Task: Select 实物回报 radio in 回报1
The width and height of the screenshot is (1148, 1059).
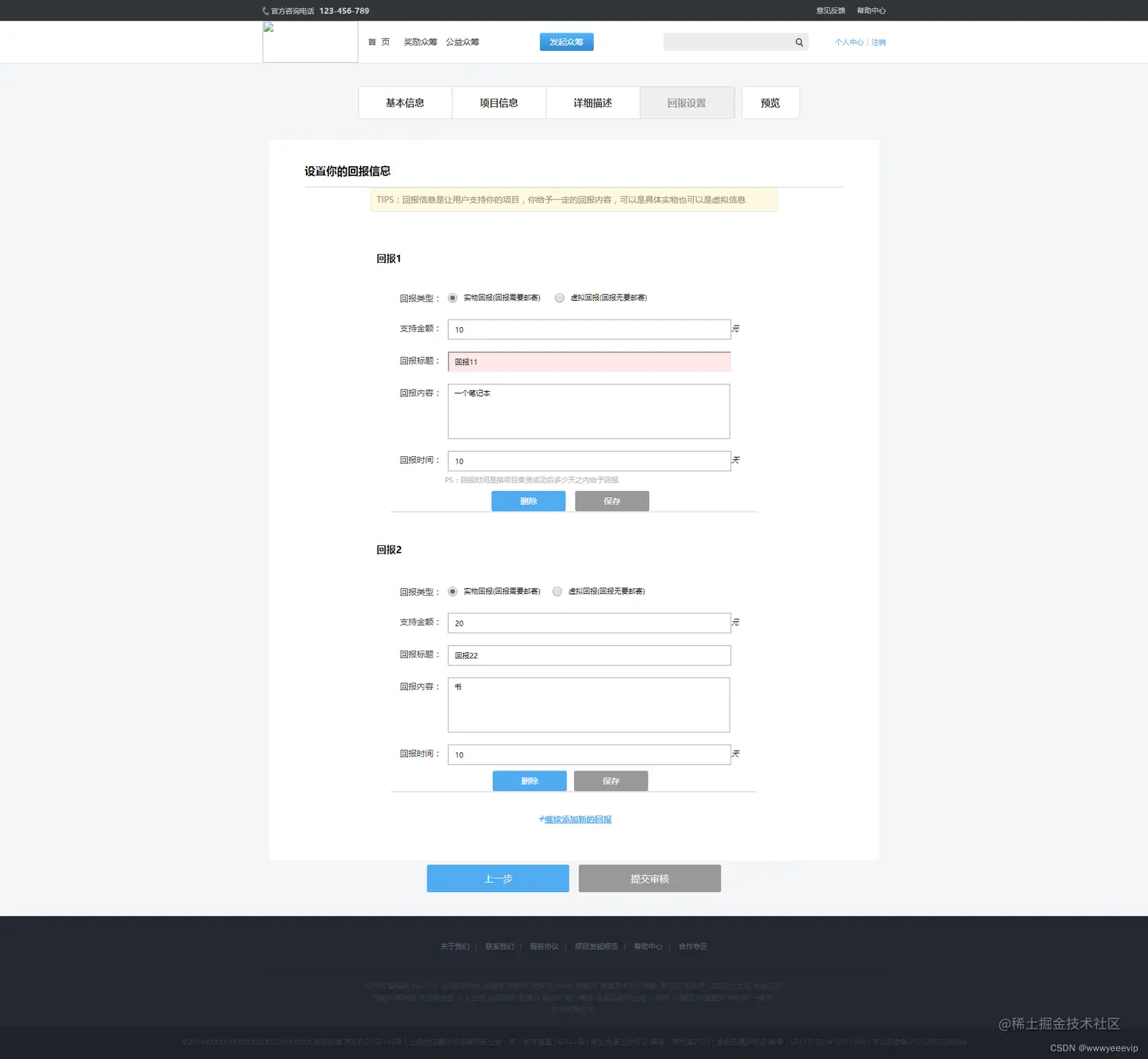Action: (x=453, y=298)
